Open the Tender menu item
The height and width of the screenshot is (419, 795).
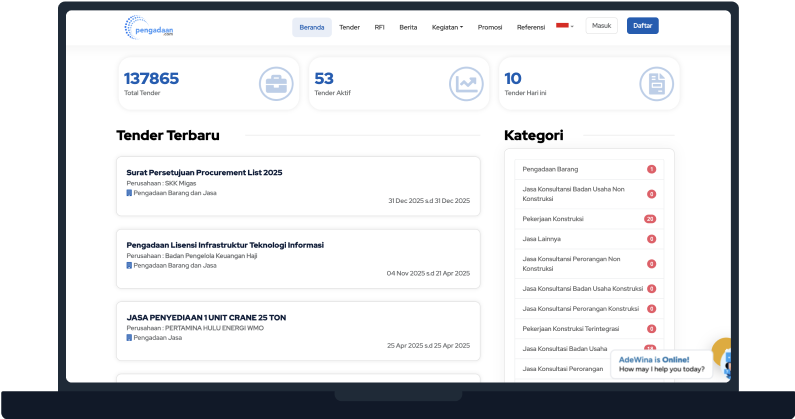pyautogui.click(x=349, y=27)
